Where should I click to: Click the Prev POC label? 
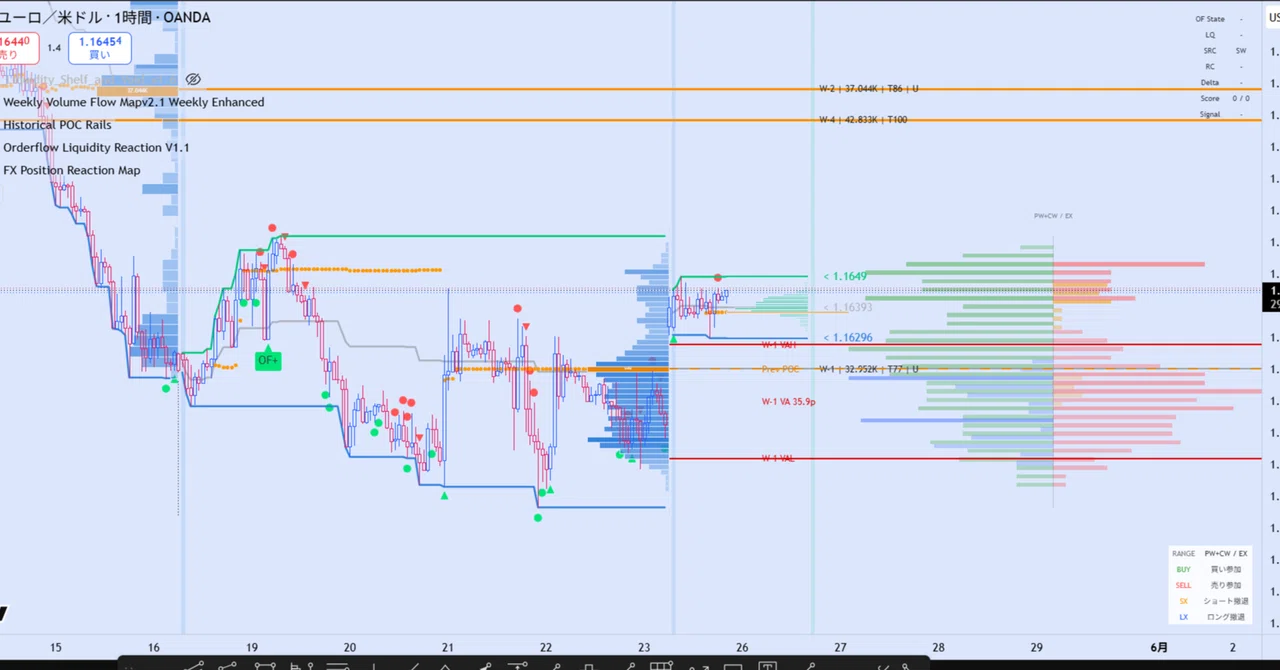(781, 369)
